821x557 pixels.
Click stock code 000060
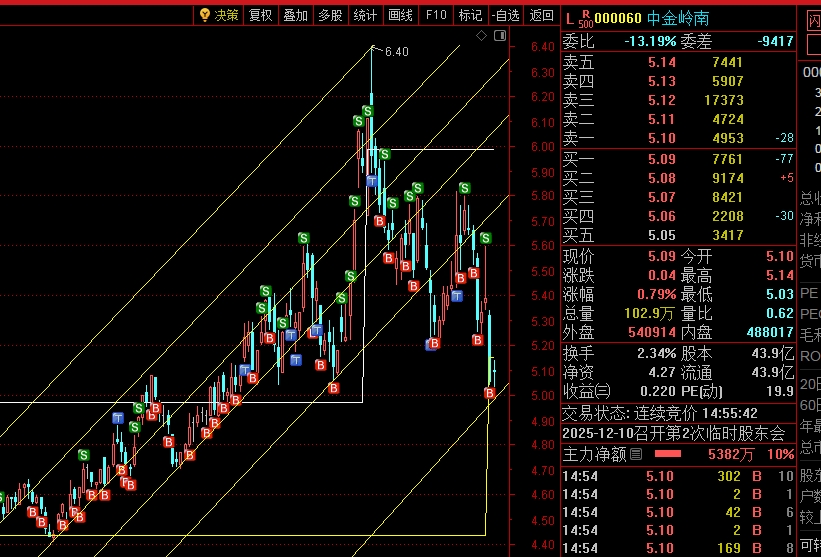pos(618,19)
